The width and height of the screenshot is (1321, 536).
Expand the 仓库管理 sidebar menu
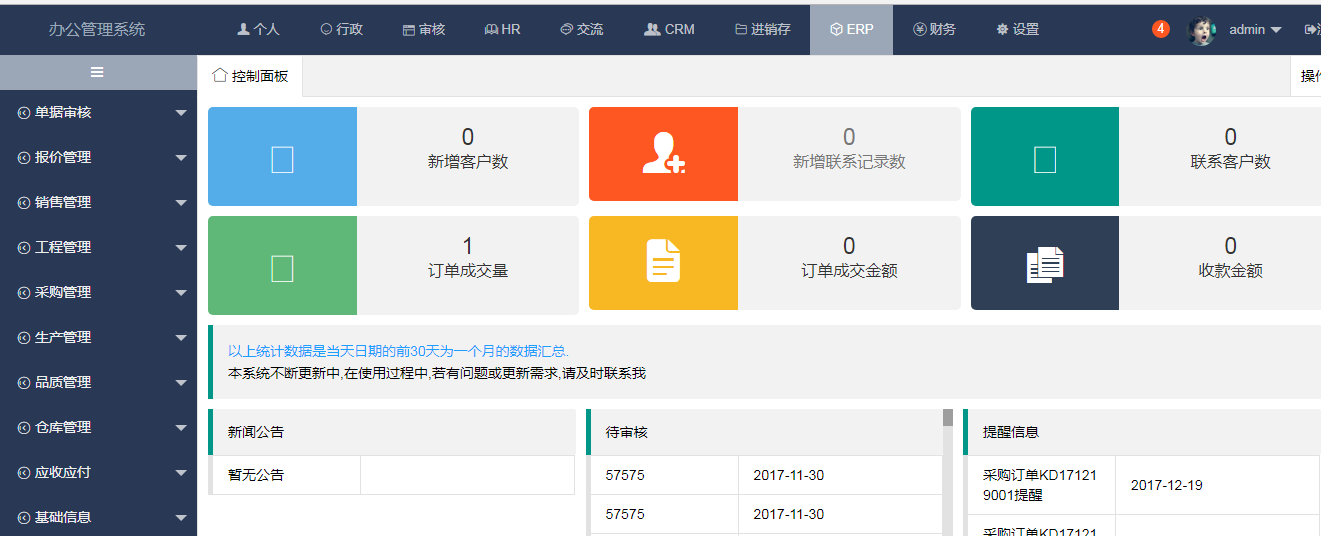[x=98, y=427]
